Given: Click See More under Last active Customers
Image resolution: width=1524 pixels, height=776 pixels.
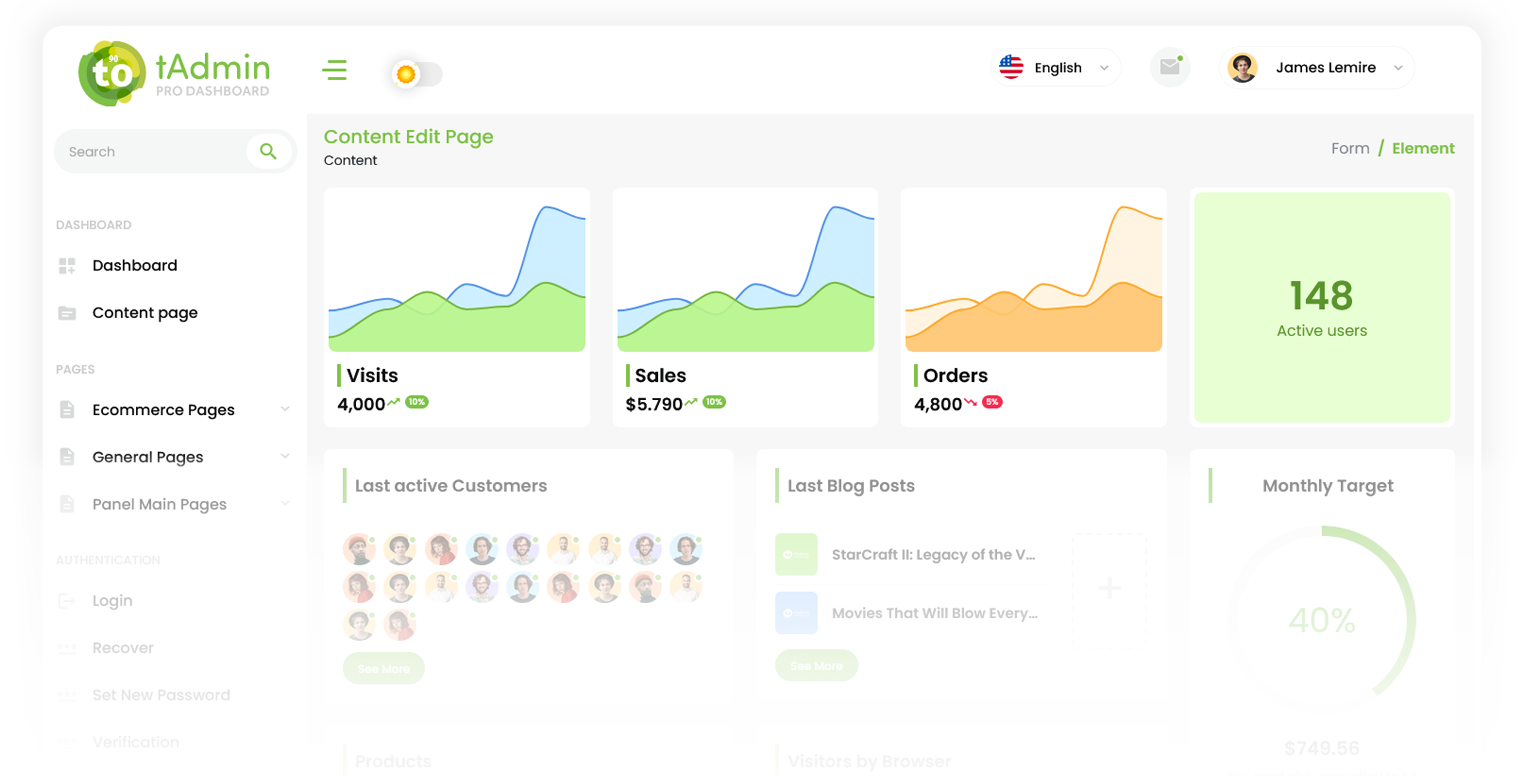Looking at the screenshot, I should pos(383,668).
